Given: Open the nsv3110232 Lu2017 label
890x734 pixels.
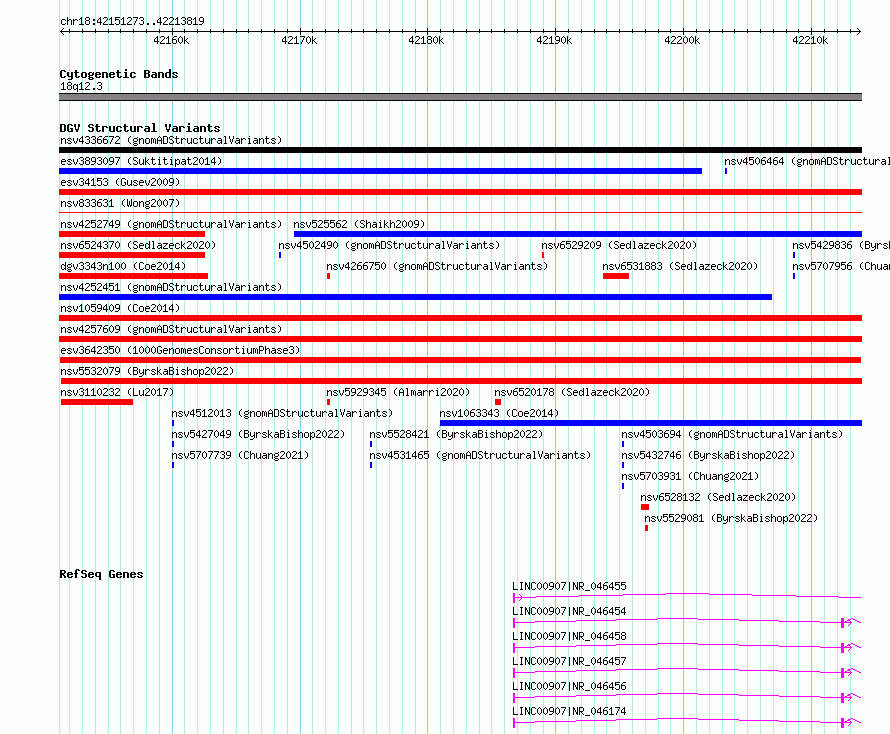Looking at the screenshot, I should tap(117, 392).
